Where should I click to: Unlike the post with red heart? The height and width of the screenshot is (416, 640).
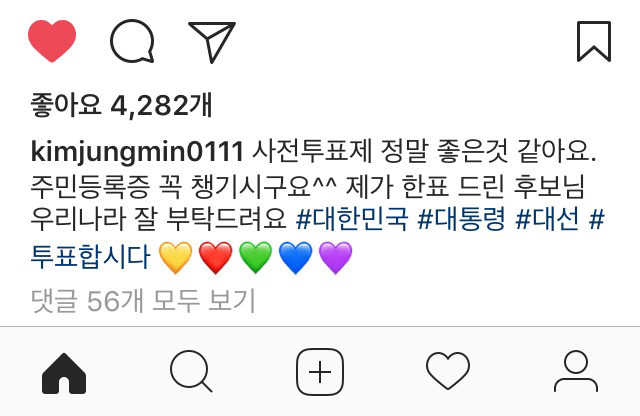pyautogui.click(x=52, y=41)
